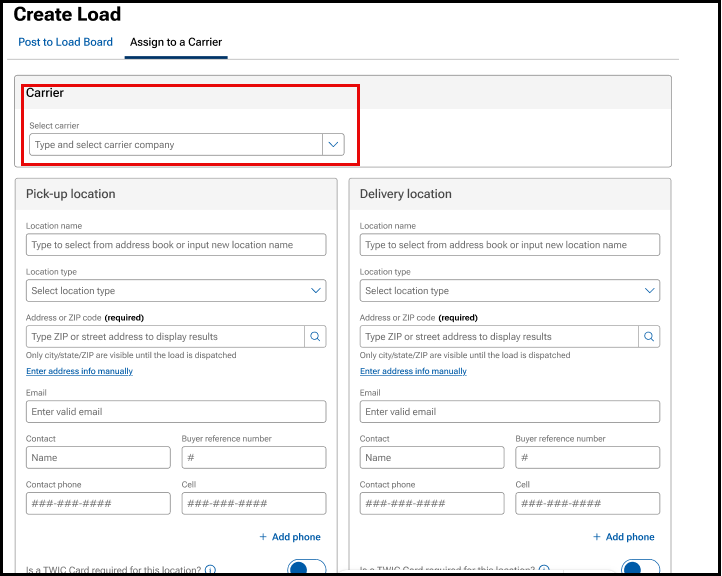The image size is (722, 576).
Task: Expand the Select carrier dropdown arrow
Action: (334, 145)
